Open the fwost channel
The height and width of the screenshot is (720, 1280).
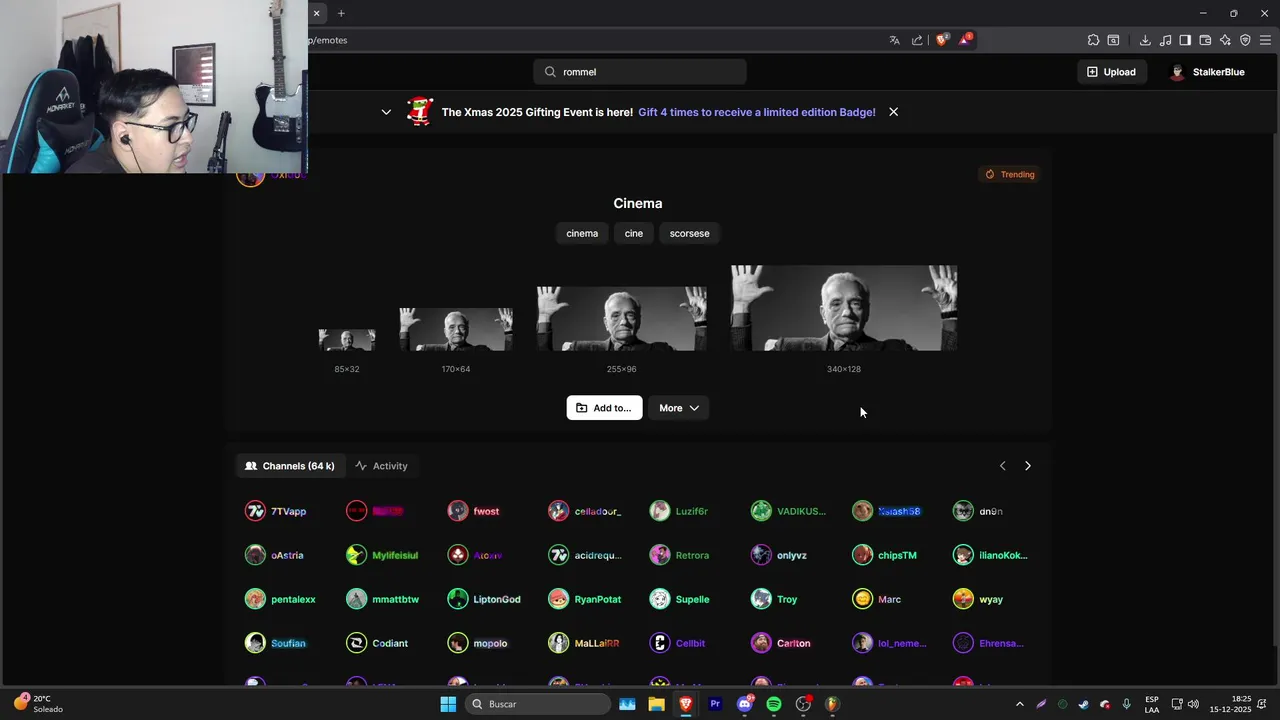click(473, 511)
